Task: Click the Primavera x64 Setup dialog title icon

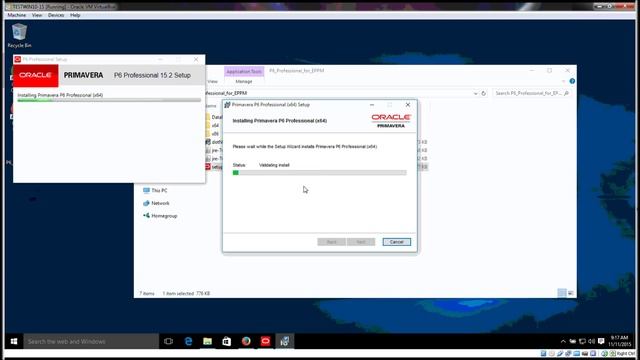Action: pyautogui.click(x=227, y=105)
